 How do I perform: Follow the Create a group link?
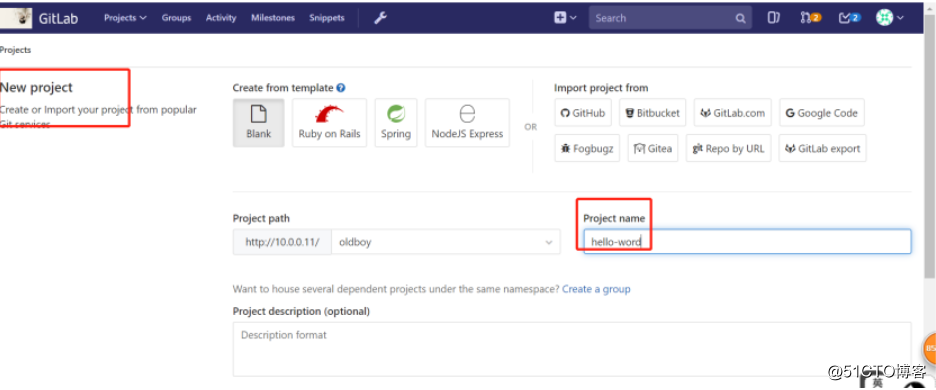[x=596, y=289]
